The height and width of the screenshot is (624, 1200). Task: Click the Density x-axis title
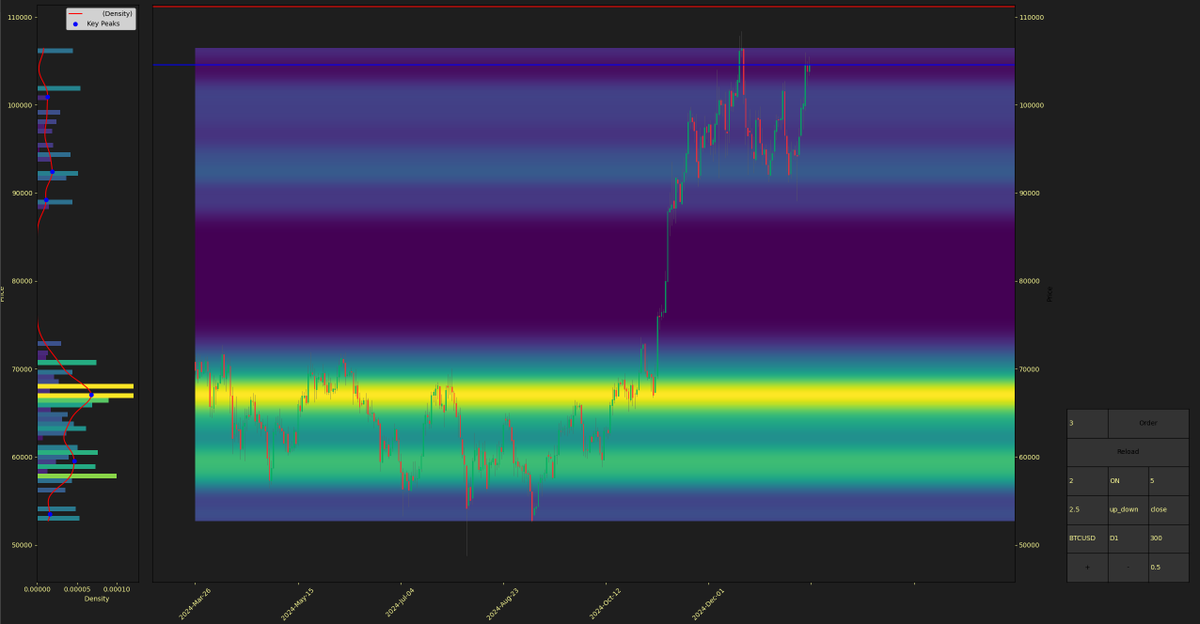(x=97, y=599)
